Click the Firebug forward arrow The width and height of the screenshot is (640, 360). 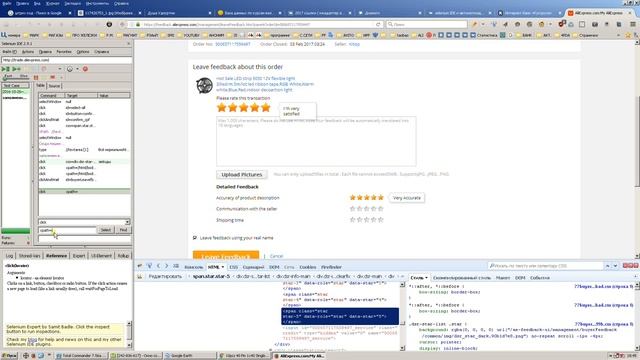pyautogui.click(x=167, y=266)
